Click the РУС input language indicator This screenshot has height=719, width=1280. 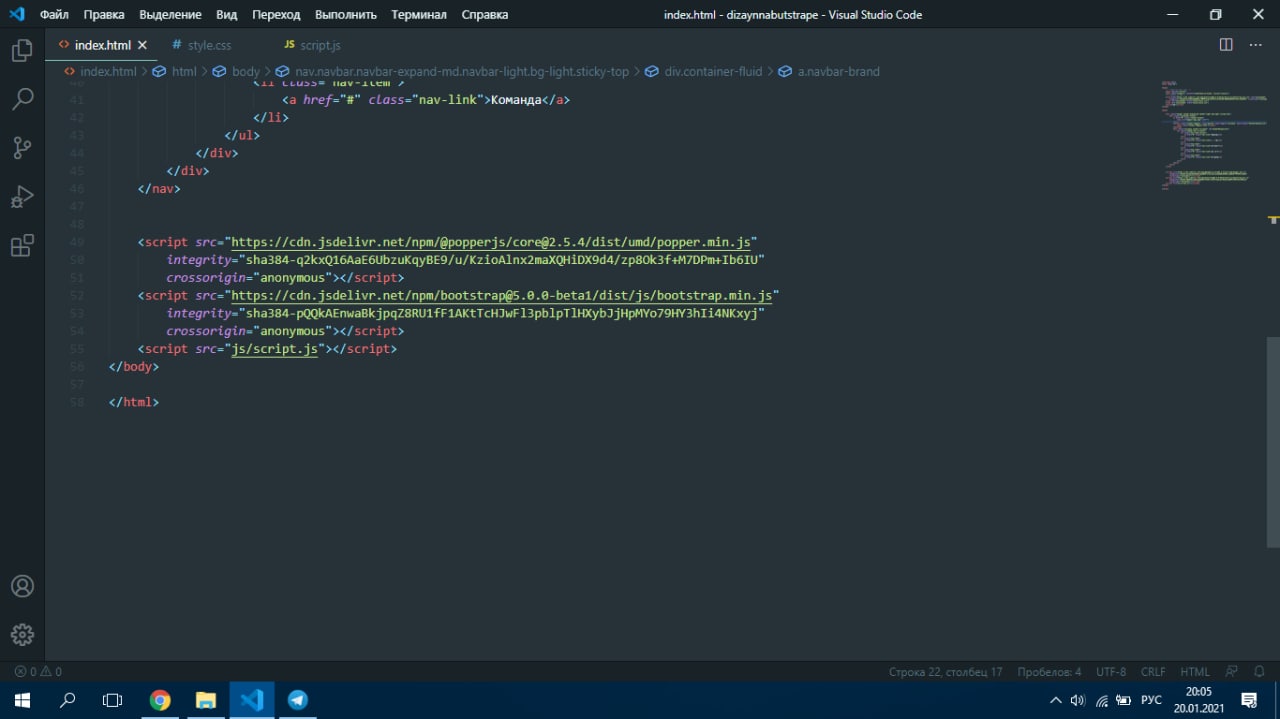click(1152, 700)
